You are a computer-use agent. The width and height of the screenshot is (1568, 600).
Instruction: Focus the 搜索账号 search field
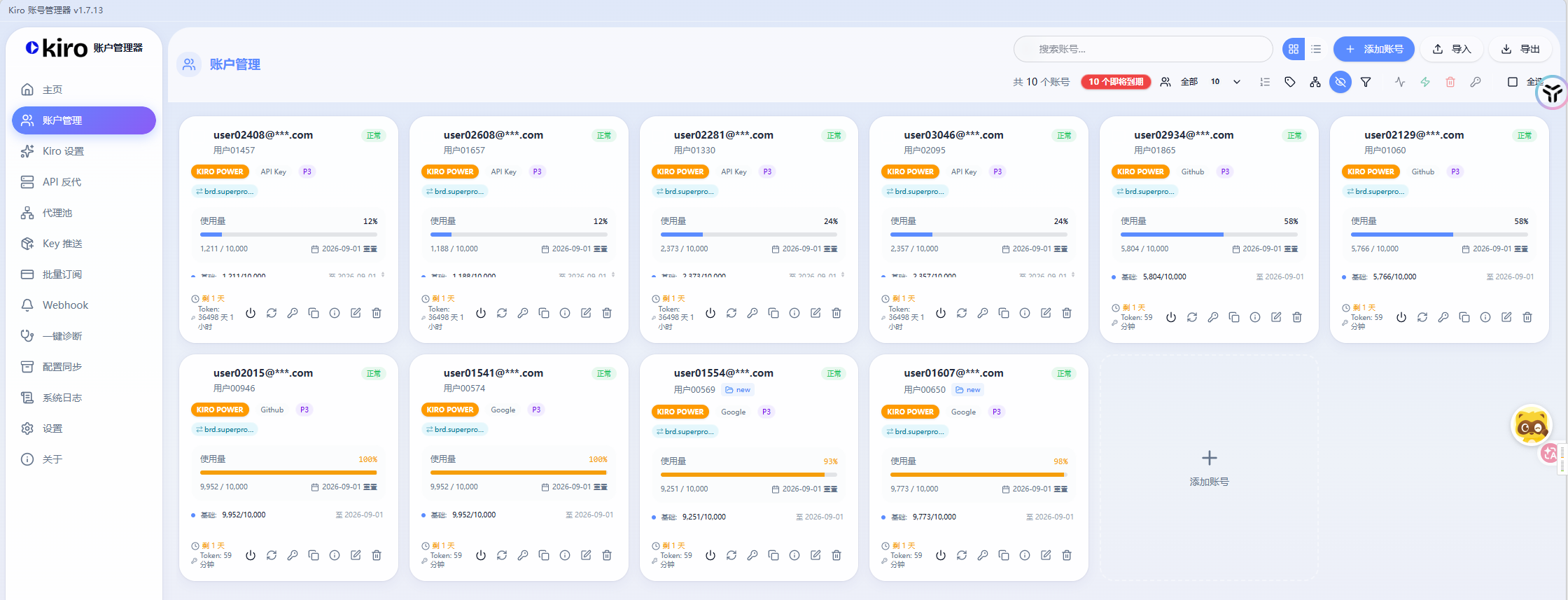pyautogui.click(x=1142, y=49)
